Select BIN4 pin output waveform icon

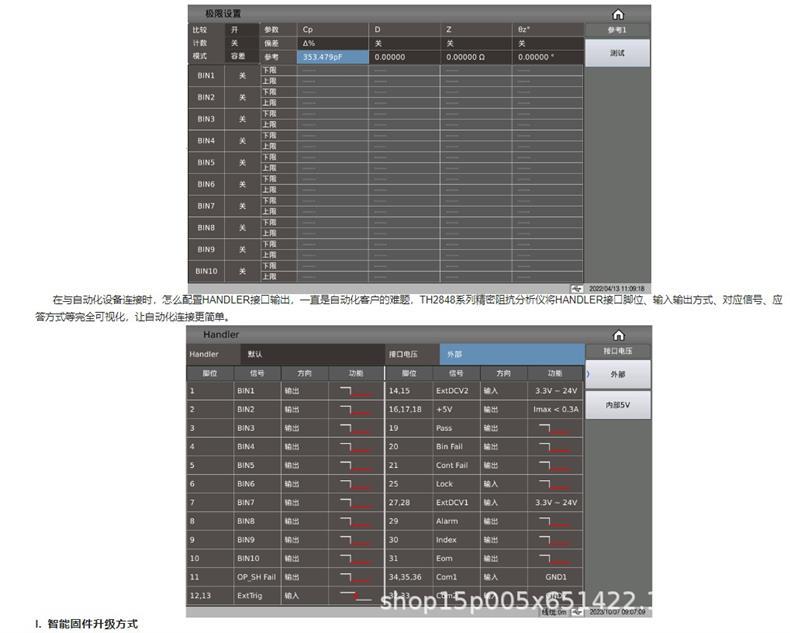357,447
